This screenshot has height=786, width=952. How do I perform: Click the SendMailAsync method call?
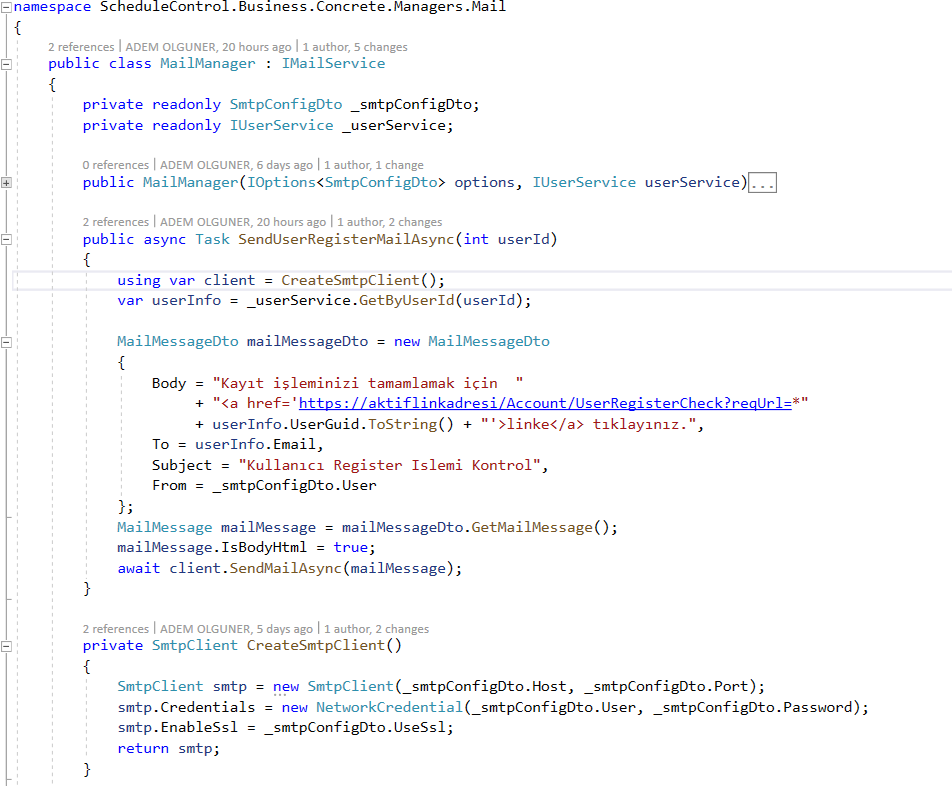pos(285,569)
